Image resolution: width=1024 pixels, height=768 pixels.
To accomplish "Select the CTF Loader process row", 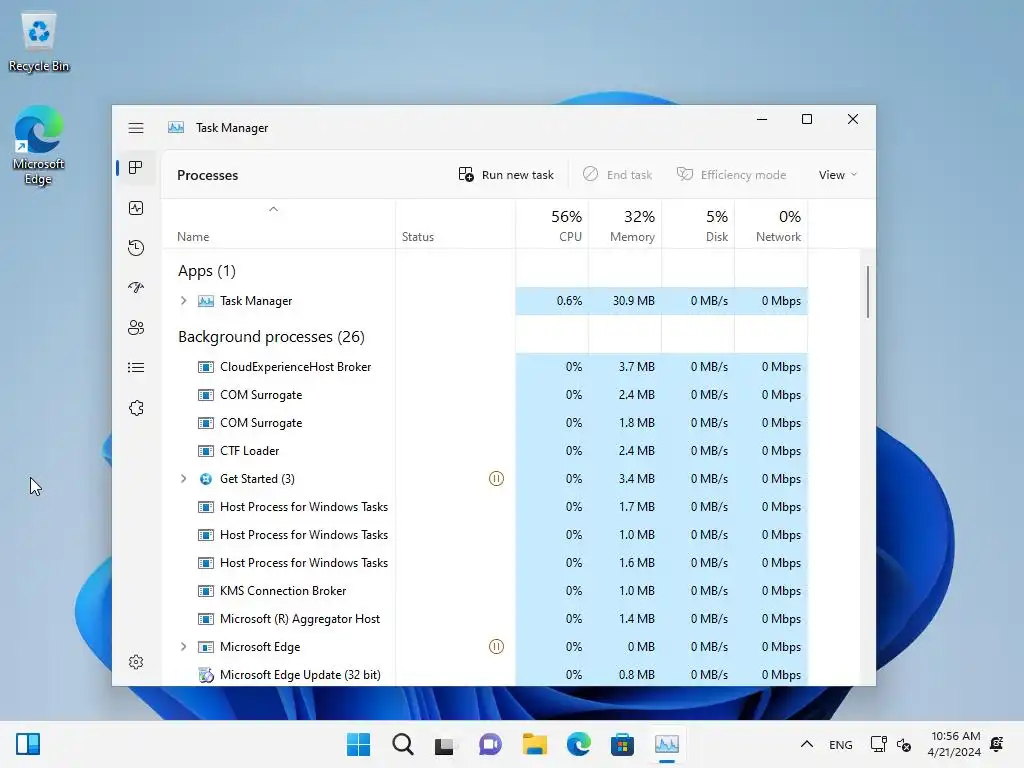I will [485, 451].
